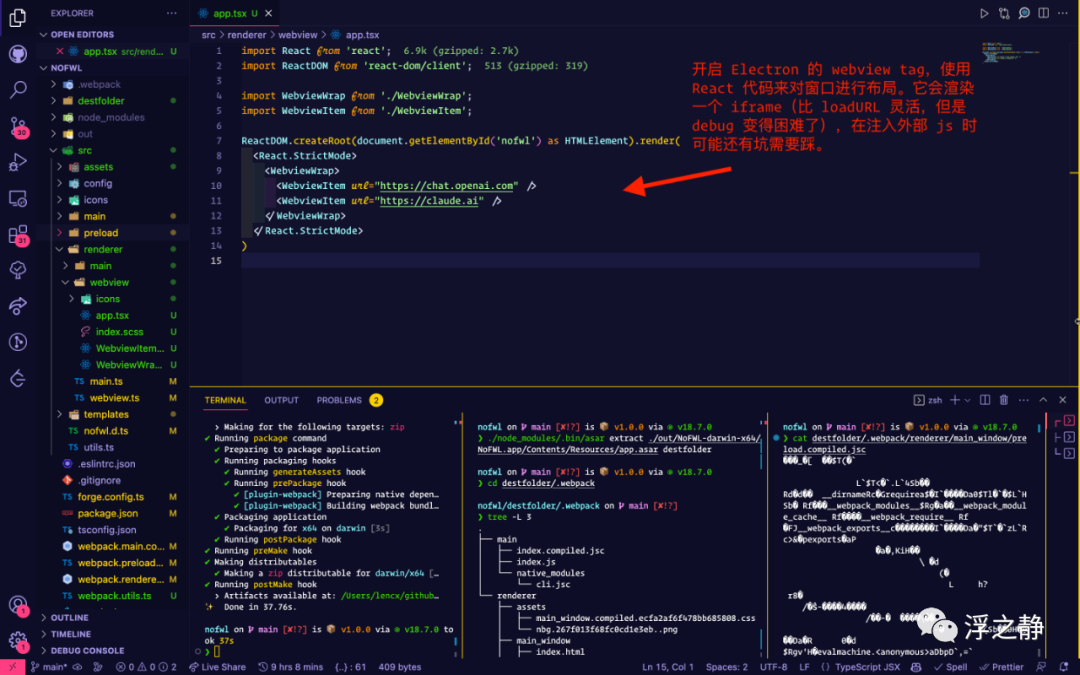Change language mode via TypeScript JSX
This screenshot has height=675, width=1080.
click(x=866, y=667)
